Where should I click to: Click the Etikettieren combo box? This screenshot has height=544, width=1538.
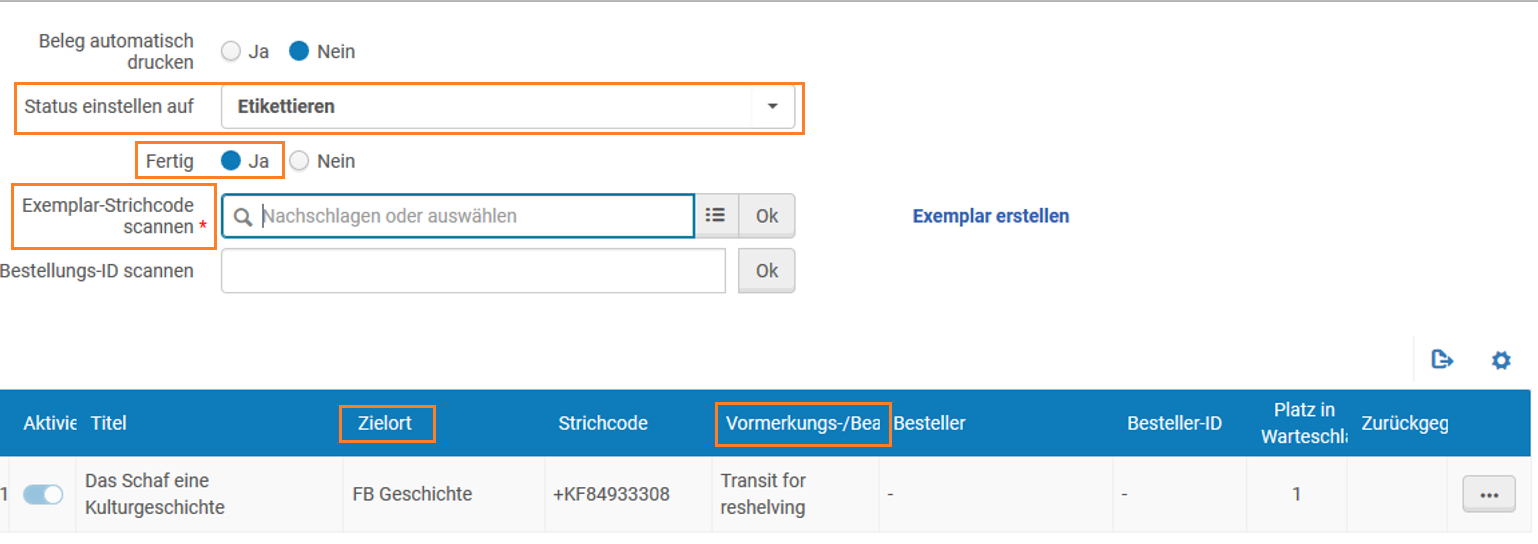(508, 106)
